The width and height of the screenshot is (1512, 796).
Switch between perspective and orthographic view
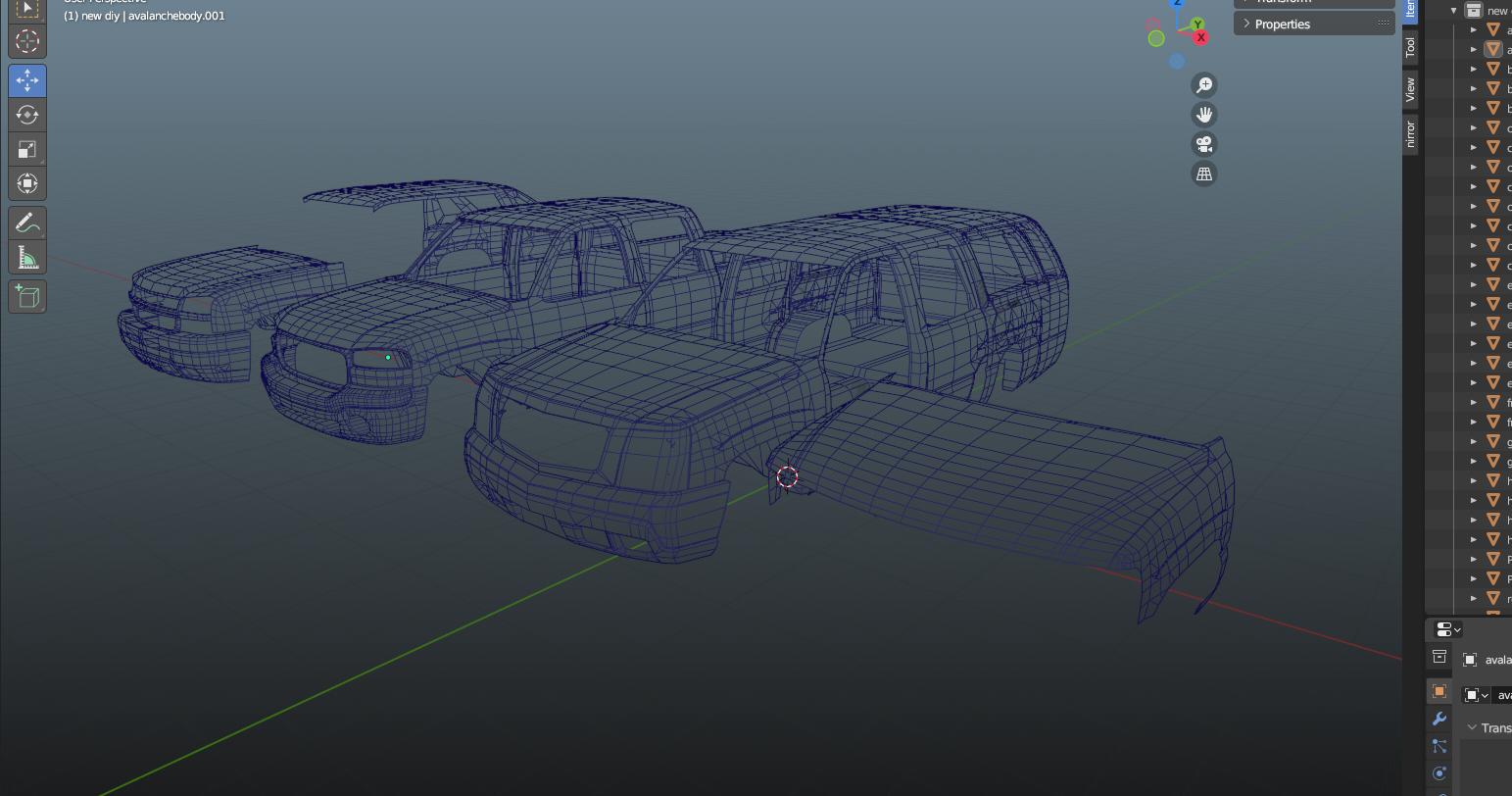tap(1204, 174)
